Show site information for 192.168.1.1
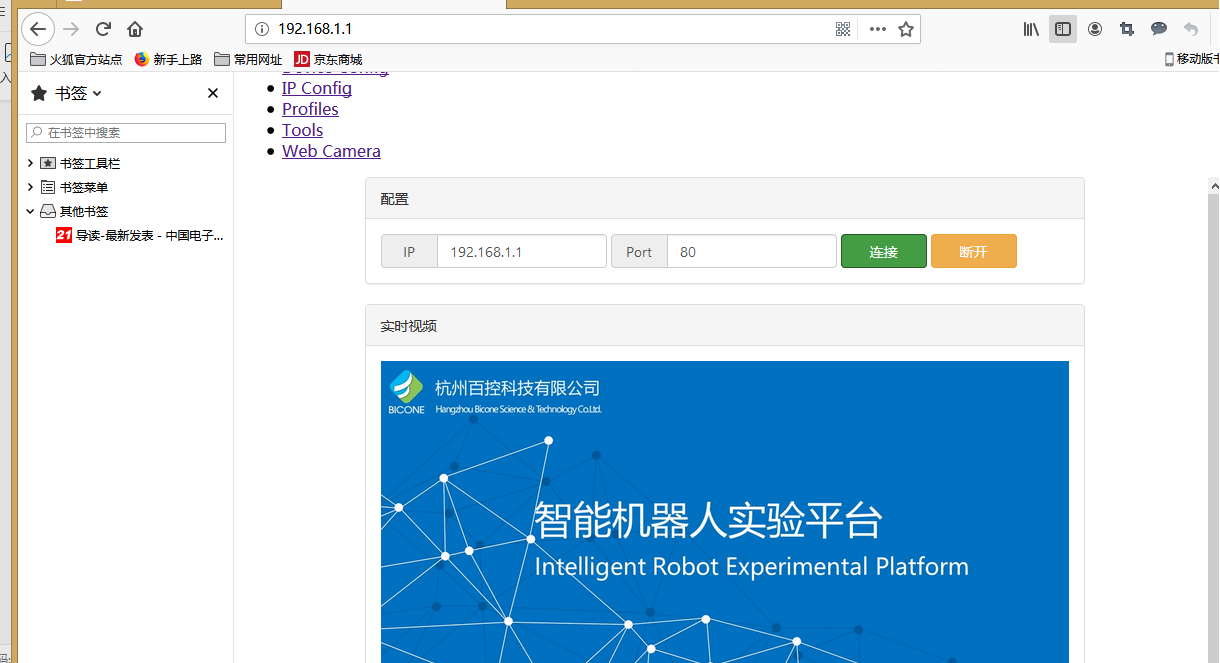 (x=261, y=29)
